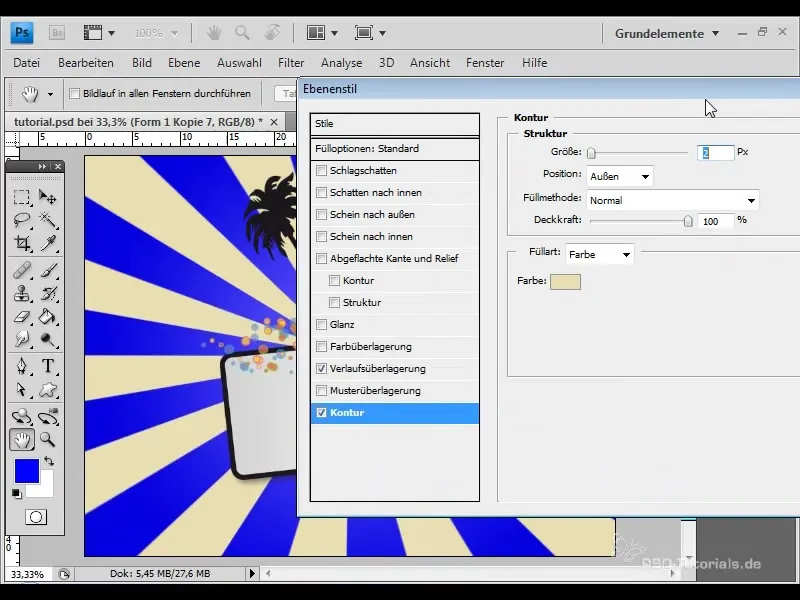Click the Kontur color swatch
Image resolution: width=800 pixels, height=600 pixels.
(x=565, y=282)
